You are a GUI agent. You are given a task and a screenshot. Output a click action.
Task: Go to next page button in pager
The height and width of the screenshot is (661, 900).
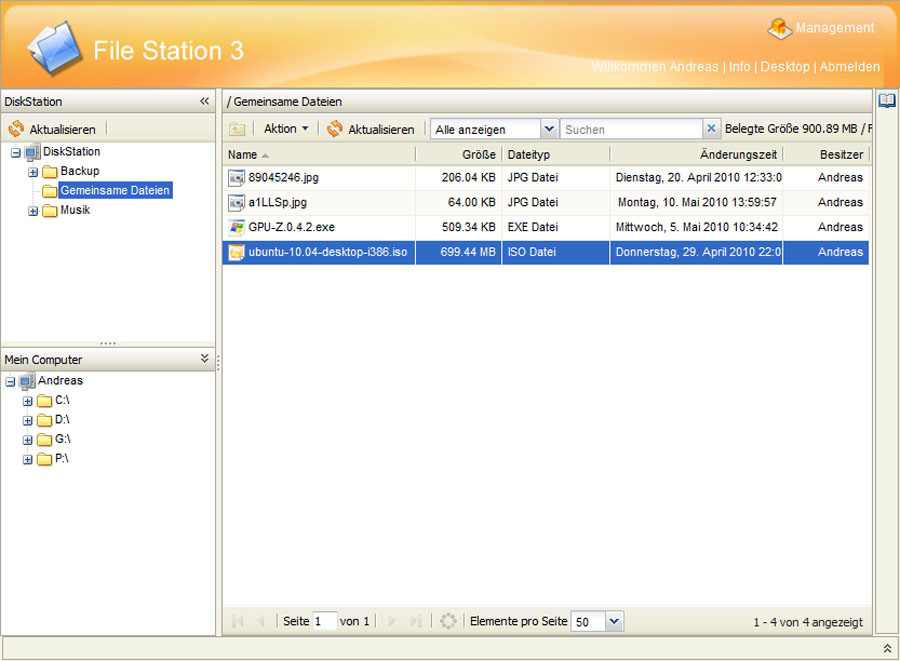(392, 621)
